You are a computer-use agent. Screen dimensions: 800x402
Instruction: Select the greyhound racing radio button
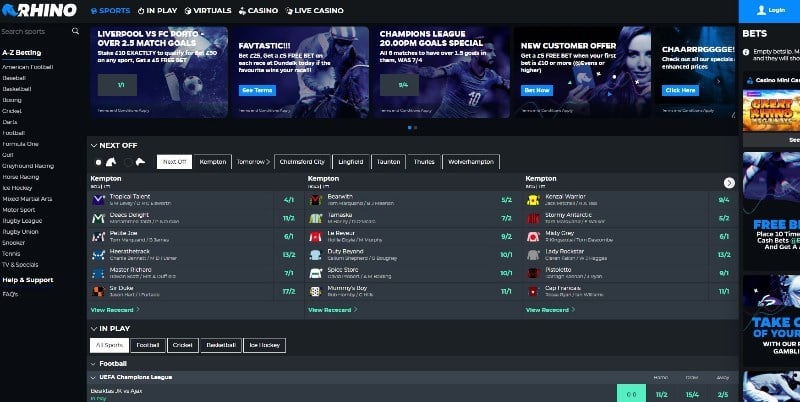coord(128,162)
